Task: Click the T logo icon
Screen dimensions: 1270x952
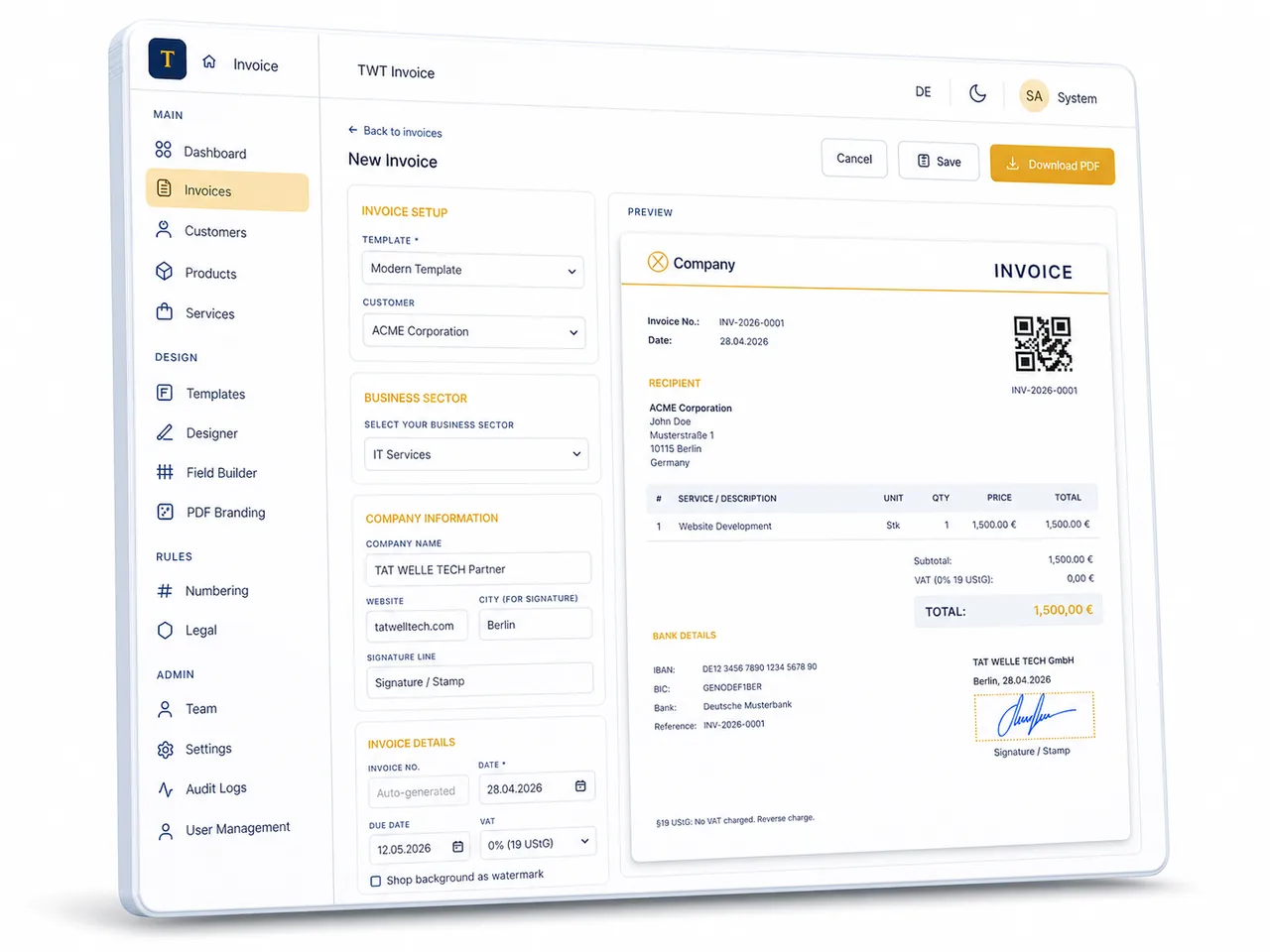Action: (x=167, y=59)
